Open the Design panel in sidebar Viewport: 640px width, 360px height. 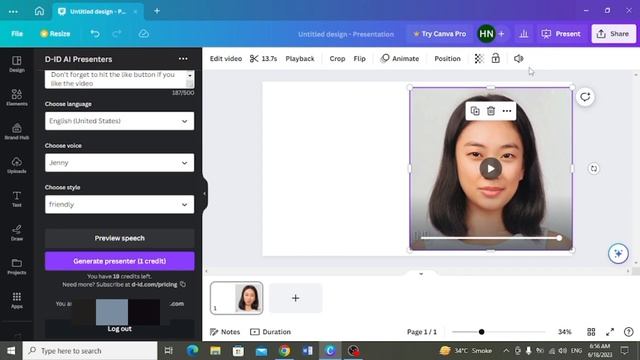[x=17, y=64]
